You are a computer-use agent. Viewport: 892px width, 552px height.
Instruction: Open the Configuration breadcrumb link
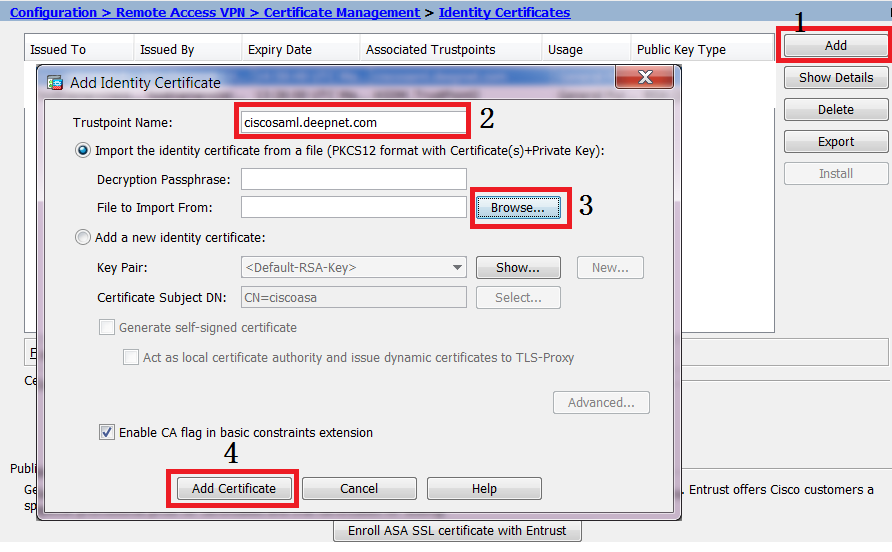pos(53,13)
